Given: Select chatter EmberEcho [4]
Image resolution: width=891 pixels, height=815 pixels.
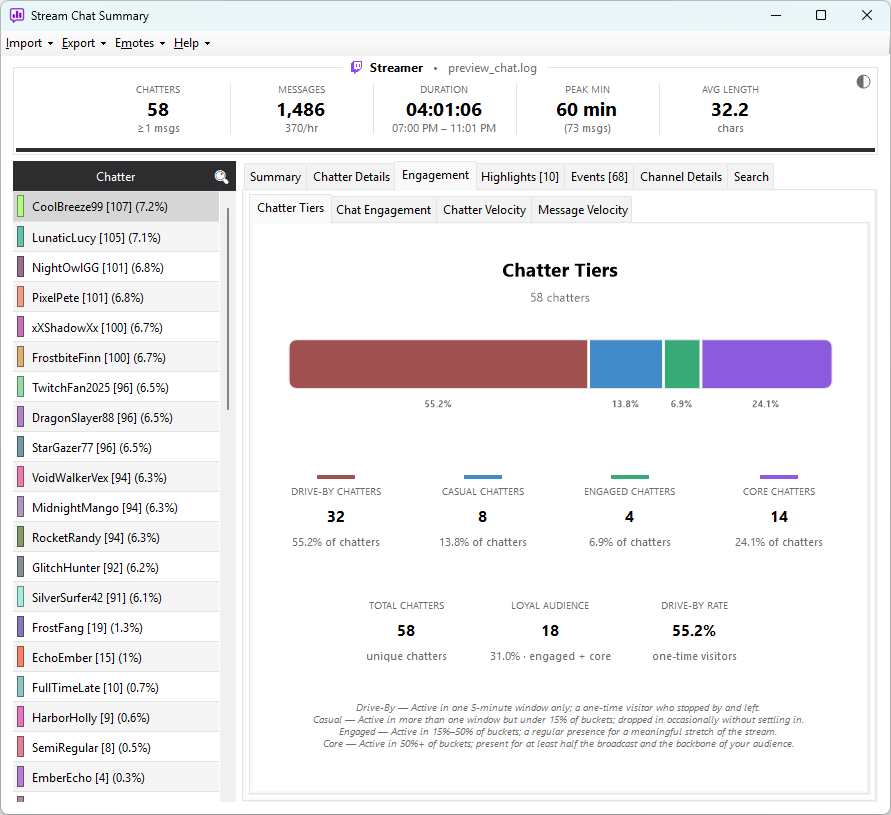Looking at the screenshot, I should pos(116,778).
